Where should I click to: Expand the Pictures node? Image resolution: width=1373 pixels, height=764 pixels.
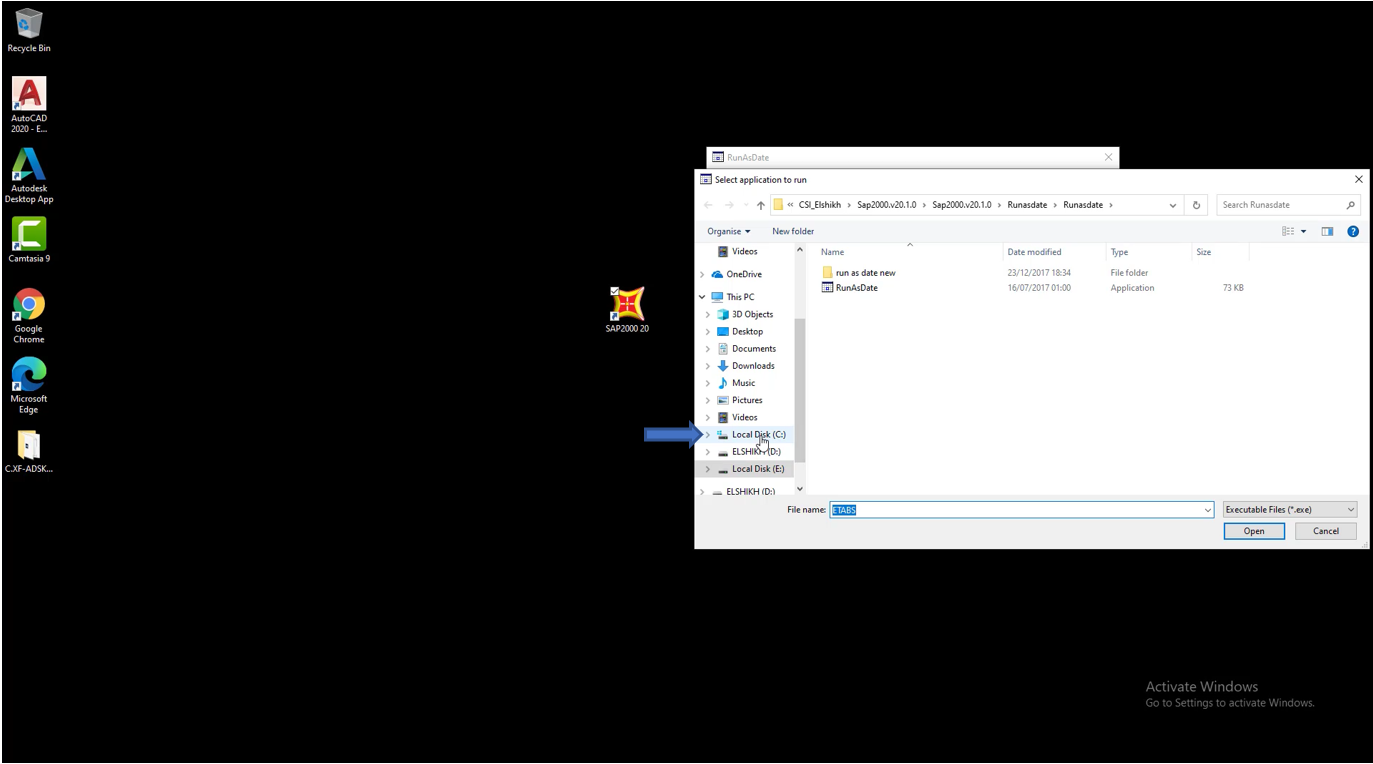[x=708, y=400]
